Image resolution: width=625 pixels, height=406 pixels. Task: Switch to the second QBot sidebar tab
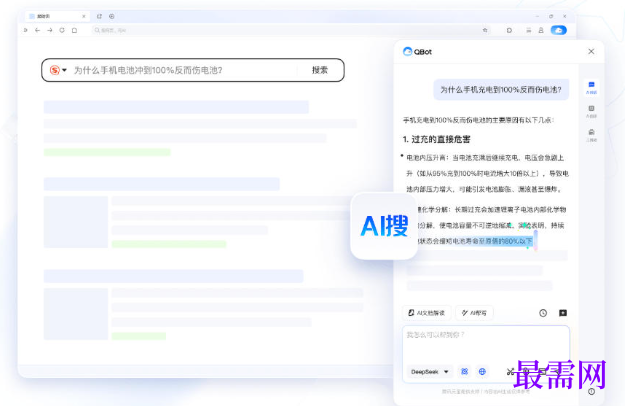point(591,112)
